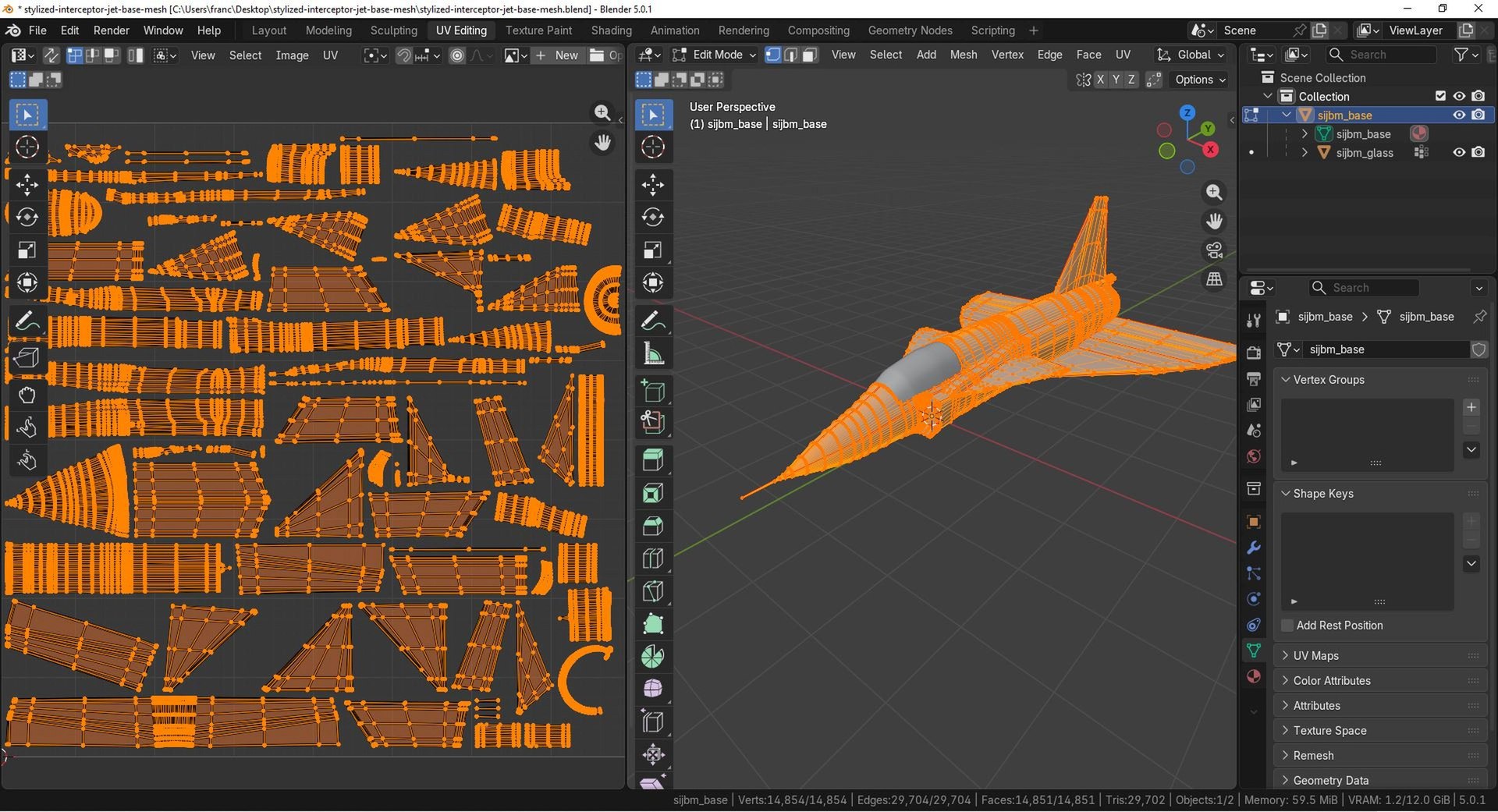The image size is (1498, 812).
Task: Open the Render menu
Action: click(x=111, y=30)
